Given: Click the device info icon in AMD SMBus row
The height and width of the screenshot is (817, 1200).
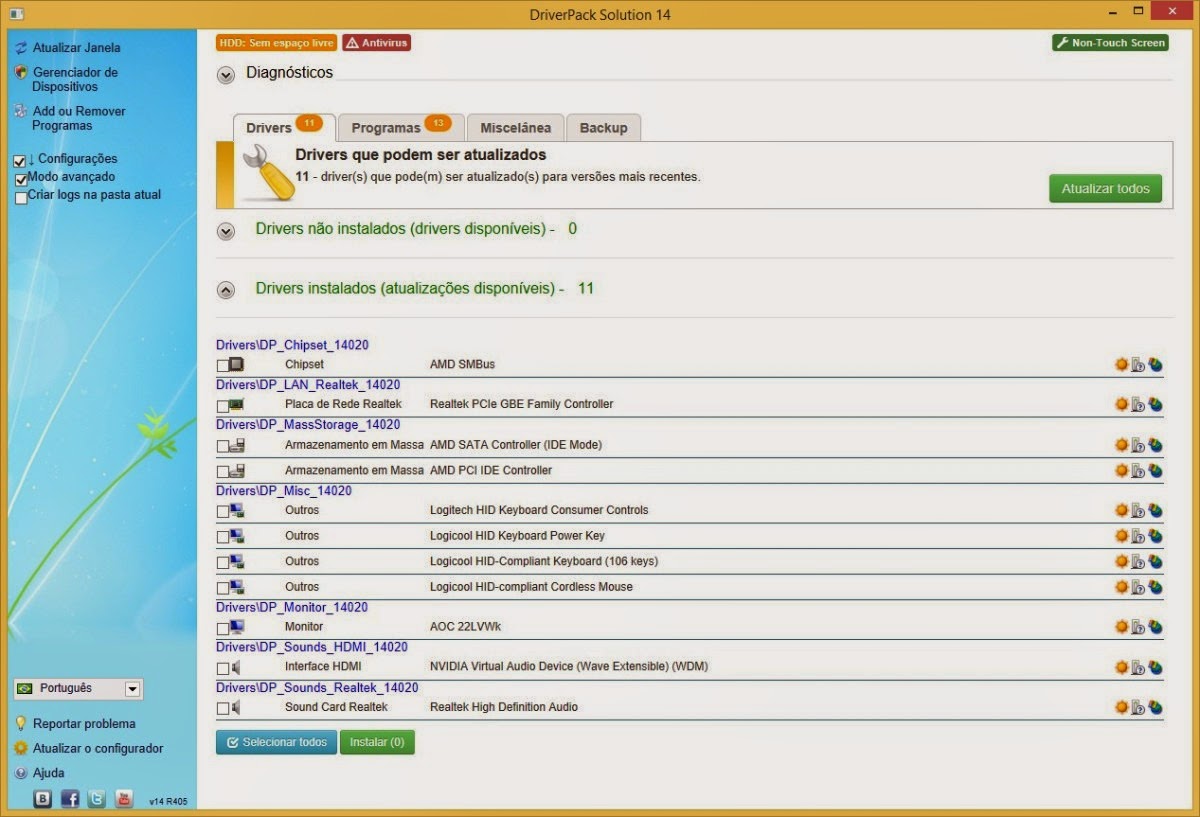Looking at the screenshot, I should tap(1138, 364).
